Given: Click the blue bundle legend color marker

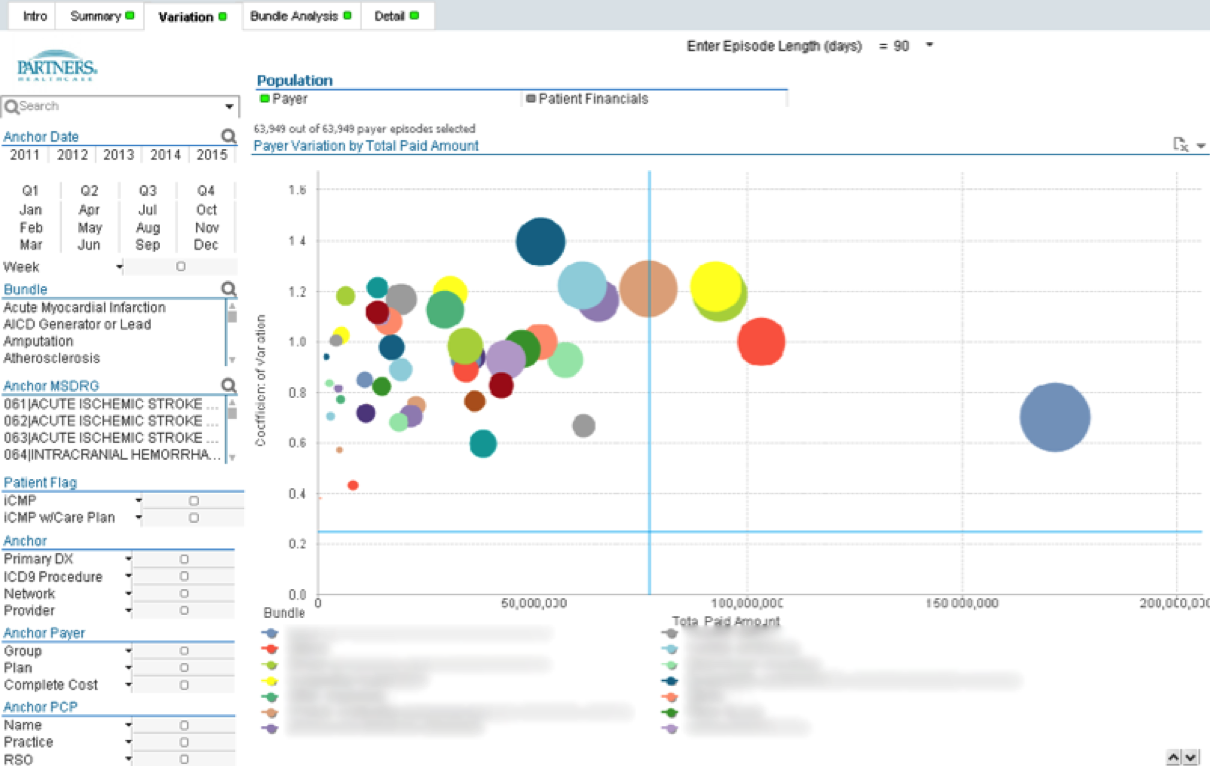Looking at the screenshot, I should point(270,632).
